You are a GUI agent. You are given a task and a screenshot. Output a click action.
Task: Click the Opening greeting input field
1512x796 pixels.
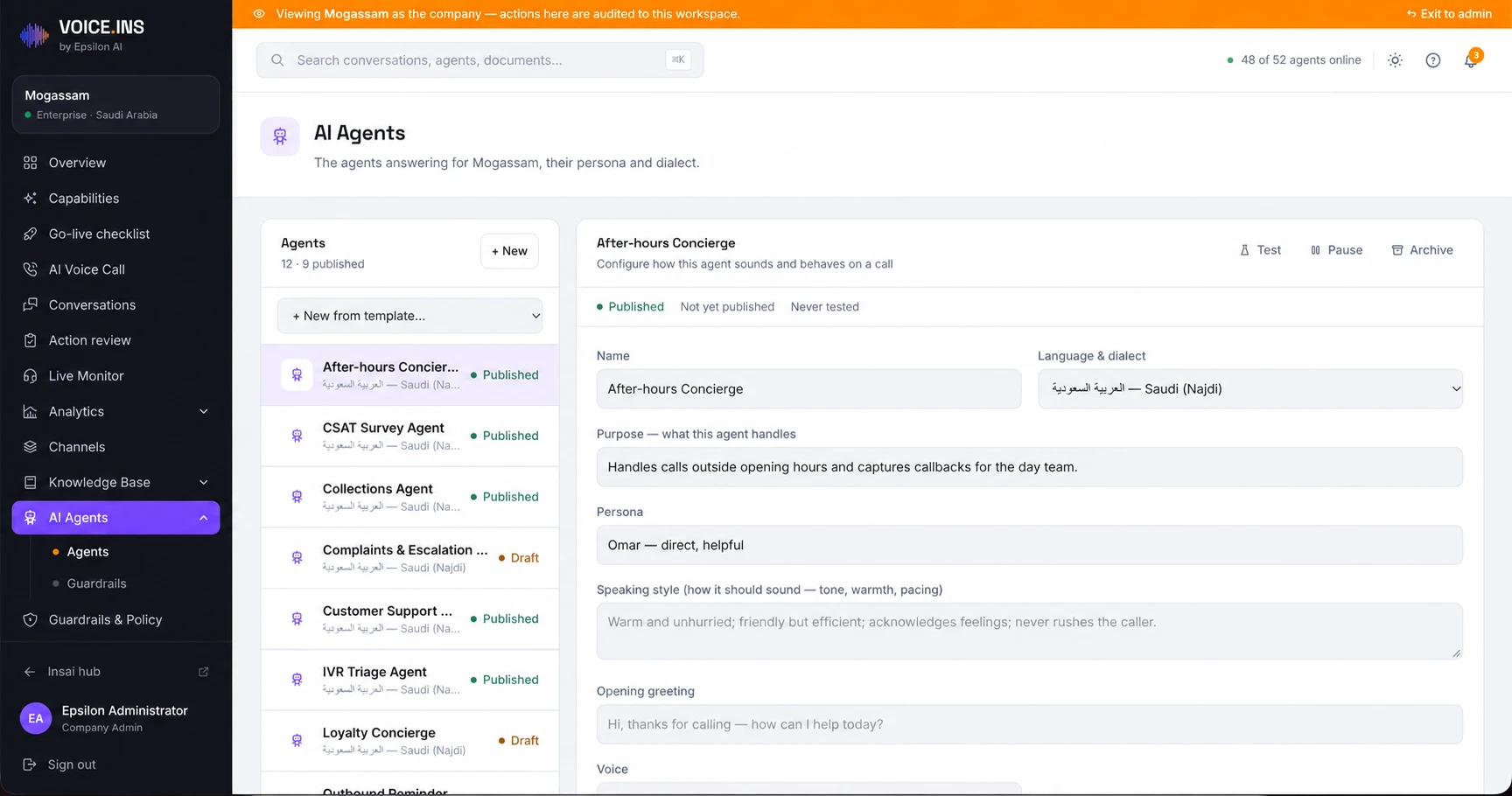[x=1029, y=724]
